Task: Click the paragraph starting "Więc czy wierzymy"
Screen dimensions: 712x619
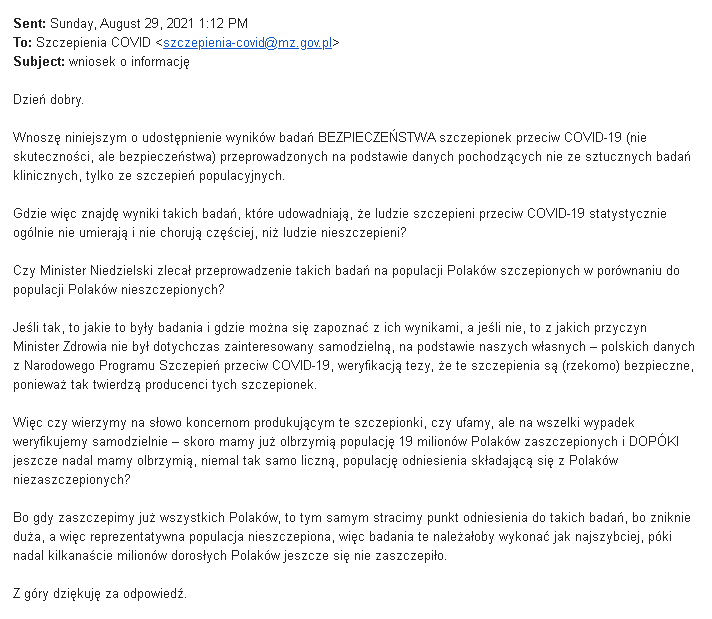Action: (340, 451)
